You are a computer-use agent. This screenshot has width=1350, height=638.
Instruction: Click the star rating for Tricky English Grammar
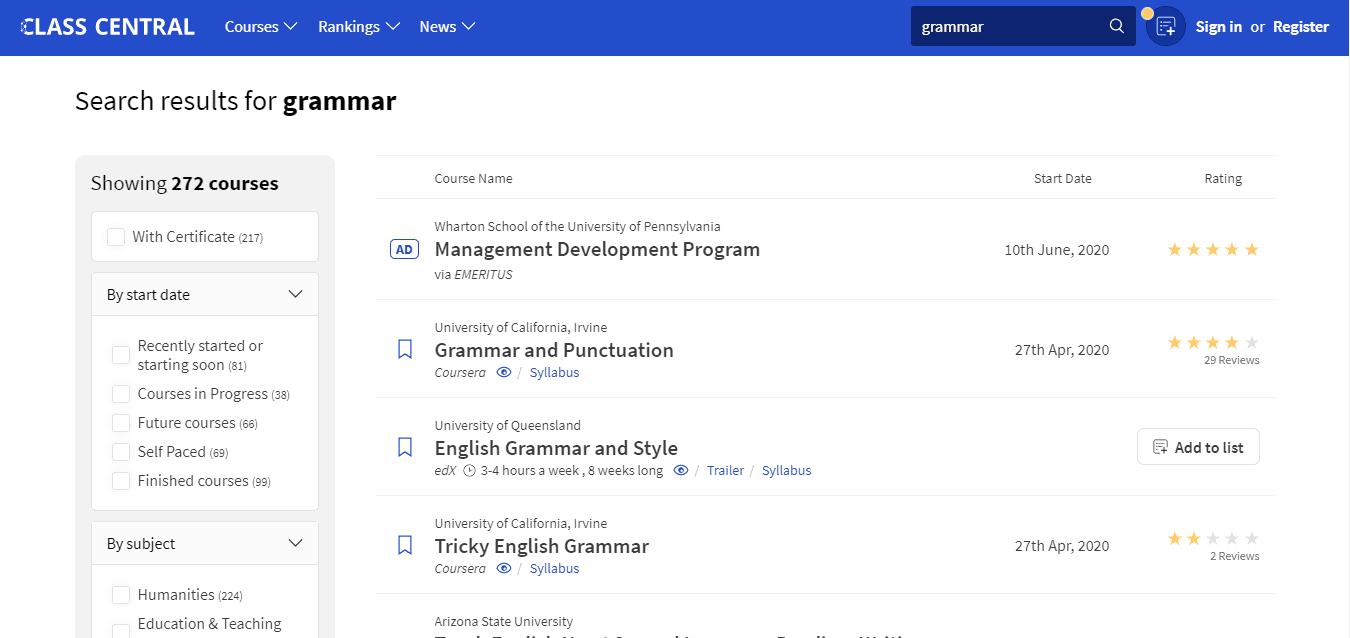tap(1213, 538)
